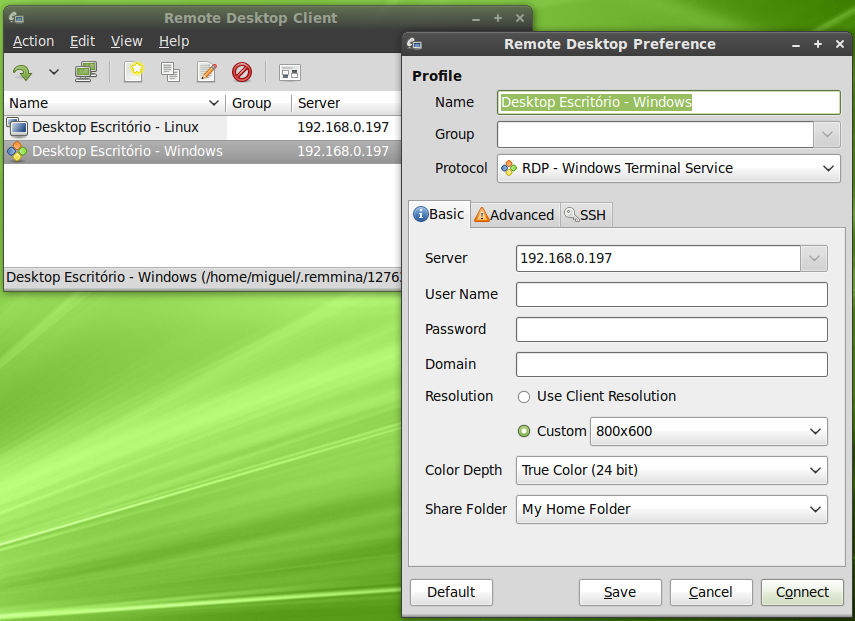Click the Default button

tap(450, 592)
